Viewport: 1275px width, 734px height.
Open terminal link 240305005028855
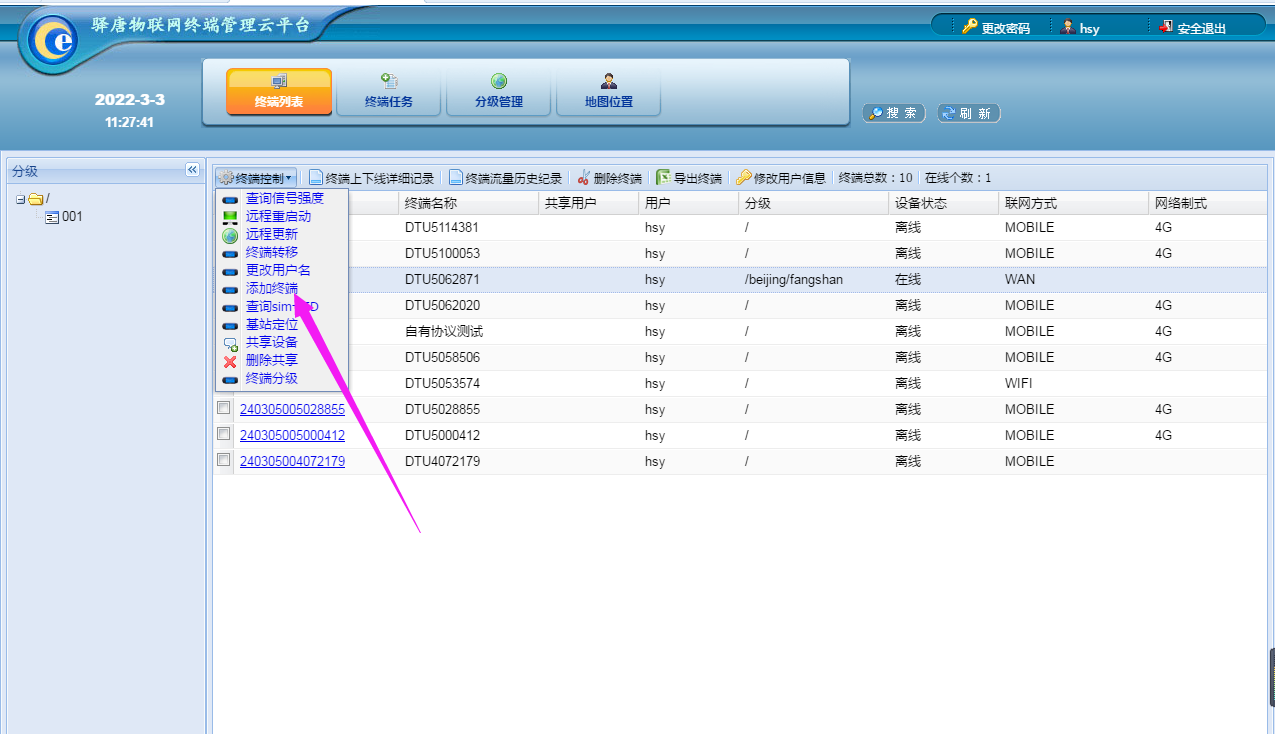pyautogui.click(x=292, y=409)
